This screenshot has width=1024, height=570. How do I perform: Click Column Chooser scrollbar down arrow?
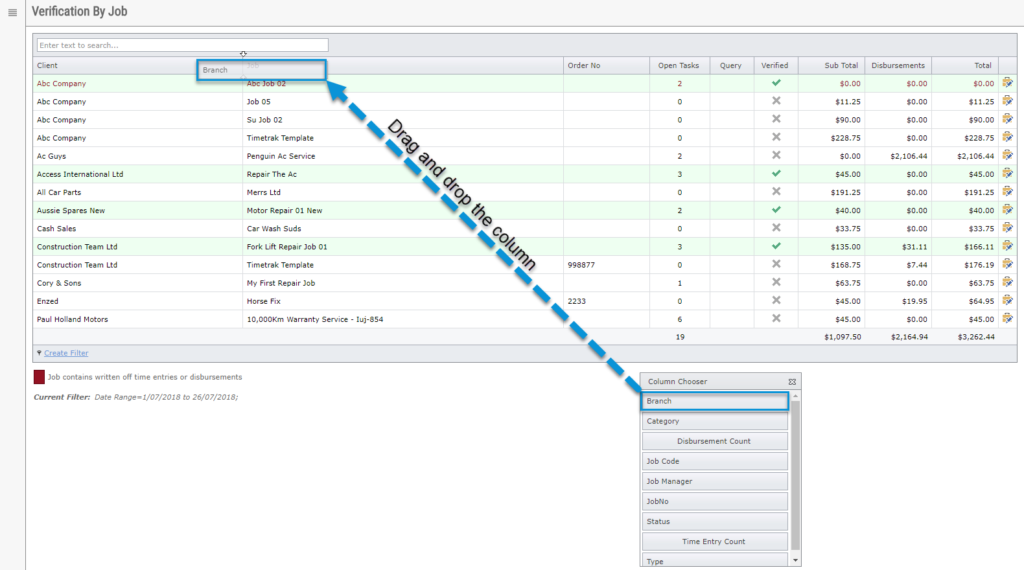(x=795, y=560)
